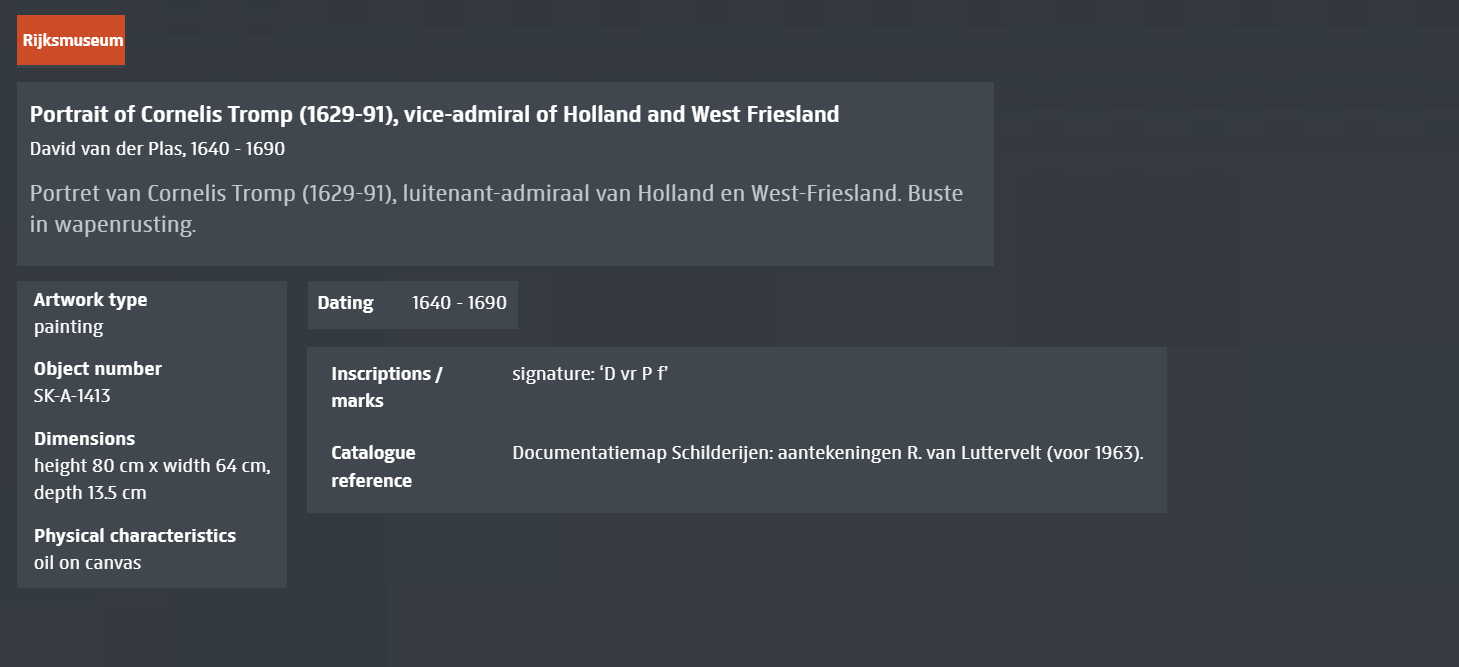The width and height of the screenshot is (1459, 667).
Task: Select artist line David van der Plas
Action: coord(157,149)
